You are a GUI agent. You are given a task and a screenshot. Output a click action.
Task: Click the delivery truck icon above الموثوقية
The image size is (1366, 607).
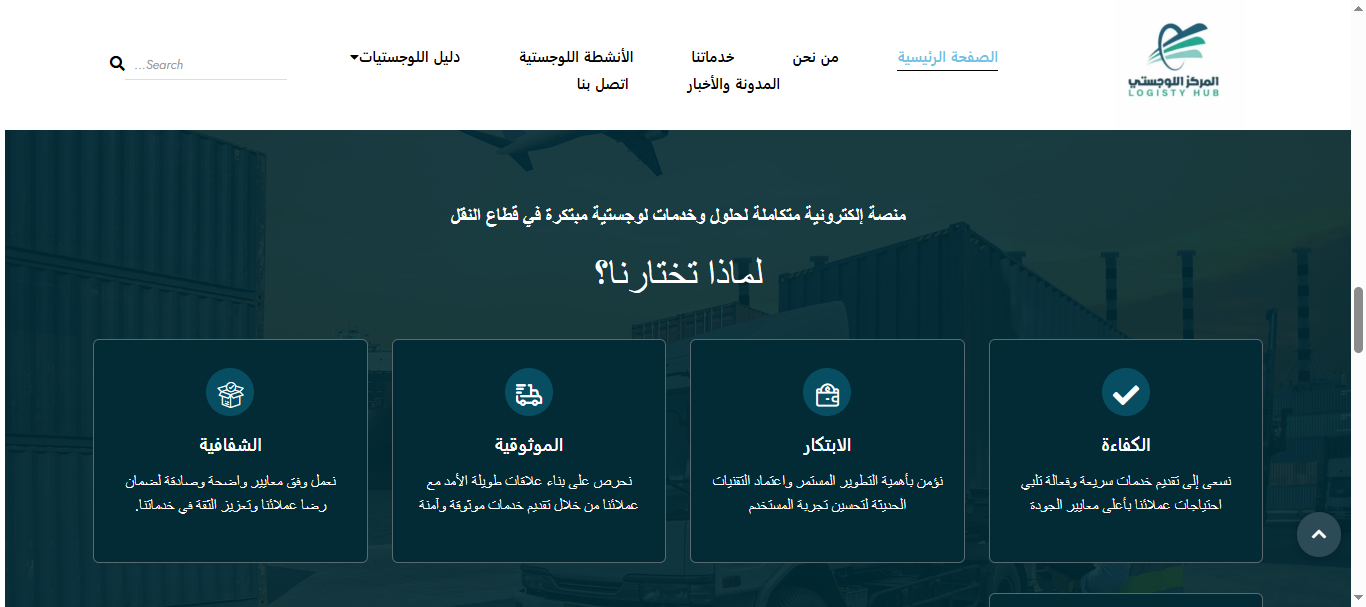[x=528, y=393]
